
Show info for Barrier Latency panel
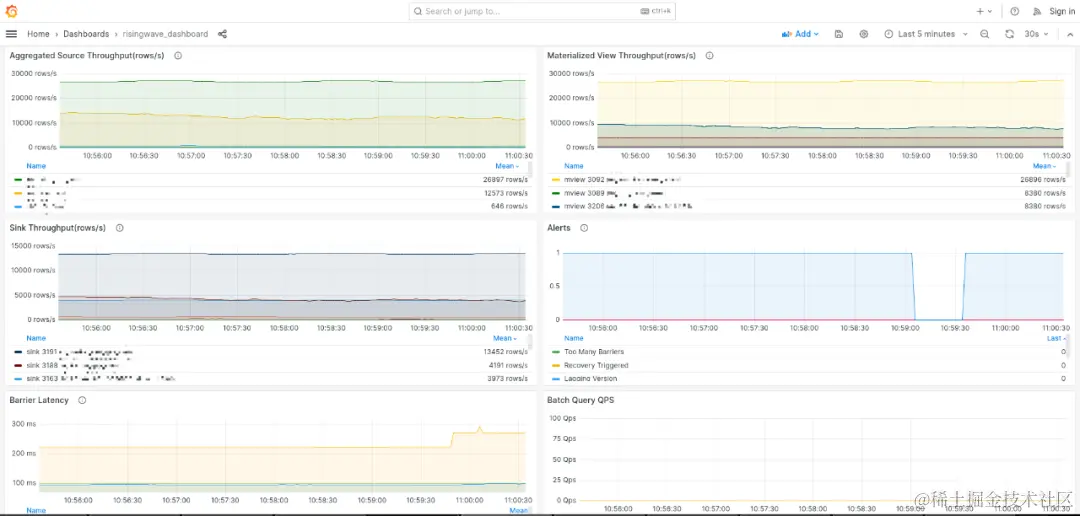[x=82, y=400]
